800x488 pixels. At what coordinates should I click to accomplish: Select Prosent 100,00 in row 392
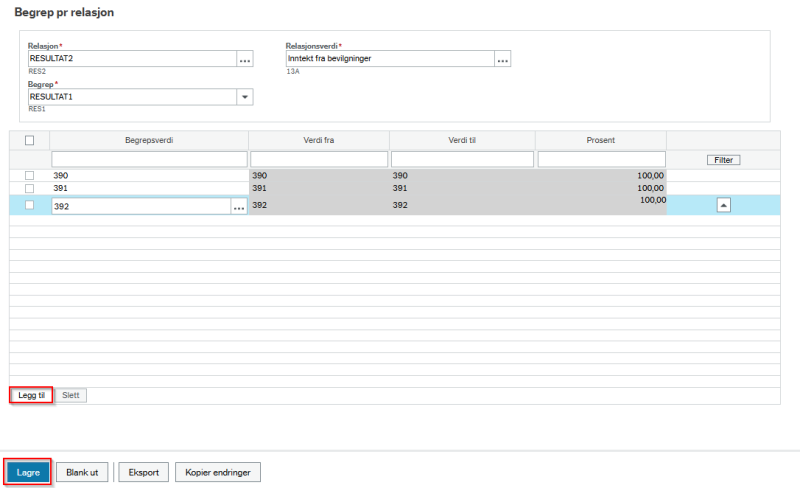click(601, 205)
